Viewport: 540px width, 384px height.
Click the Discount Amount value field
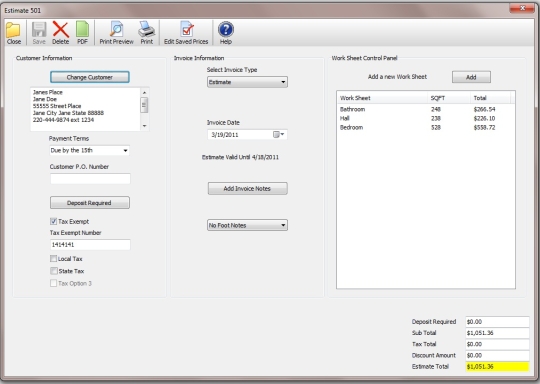click(497, 355)
